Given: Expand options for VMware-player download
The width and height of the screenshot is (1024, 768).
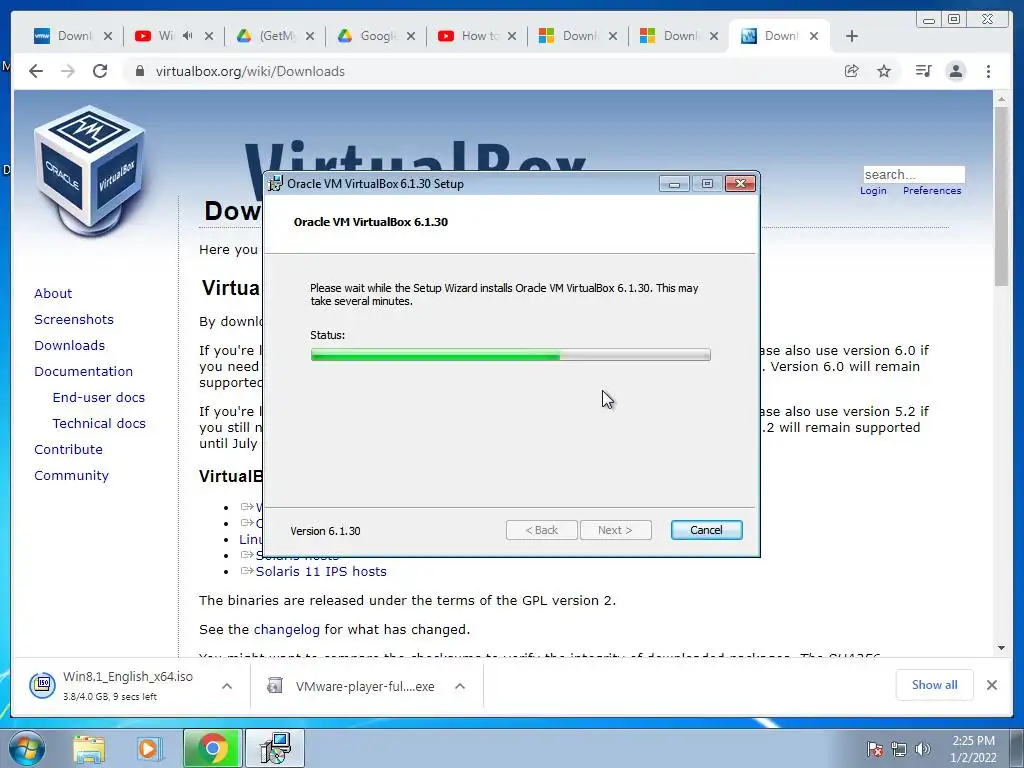Looking at the screenshot, I should [x=460, y=686].
